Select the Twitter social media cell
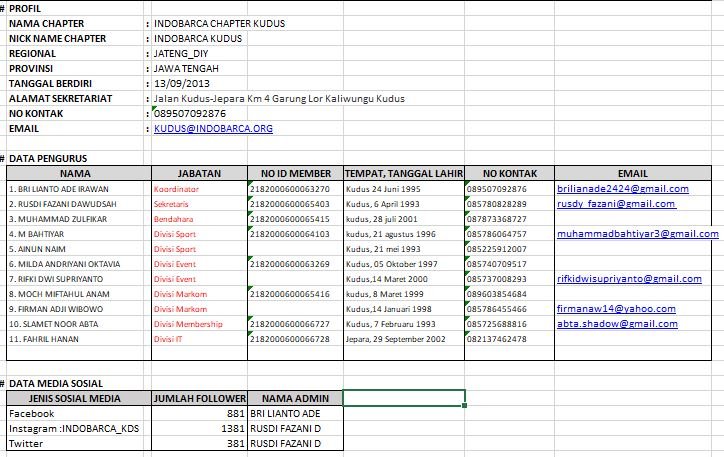This screenshot has height=457, width=724. pos(79,443)
